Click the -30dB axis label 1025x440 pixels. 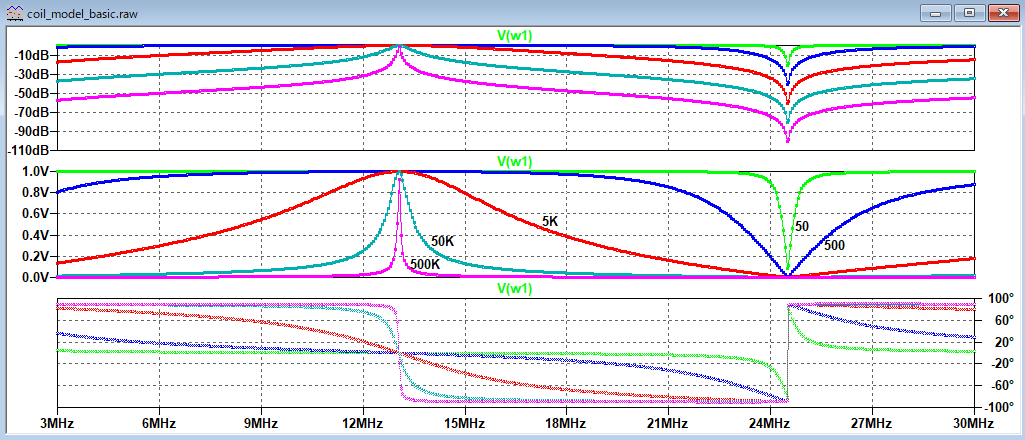point(33,75)
